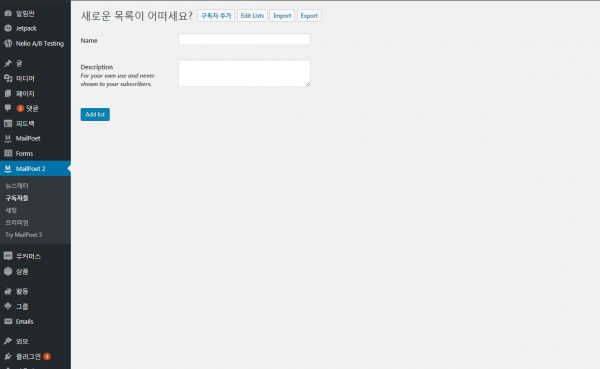This screenshot has width=600, height=369.
Task: Open the 우커머스 menu label
Action: point(28,256)
